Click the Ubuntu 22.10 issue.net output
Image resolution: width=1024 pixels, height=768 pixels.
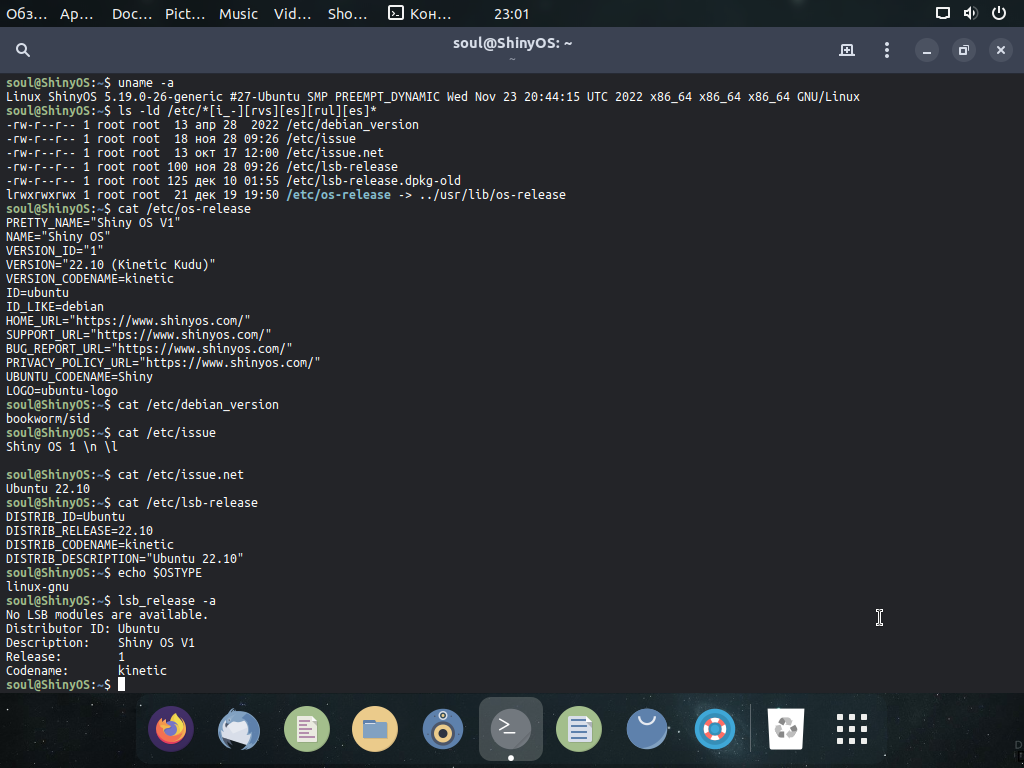pos(48,488)
